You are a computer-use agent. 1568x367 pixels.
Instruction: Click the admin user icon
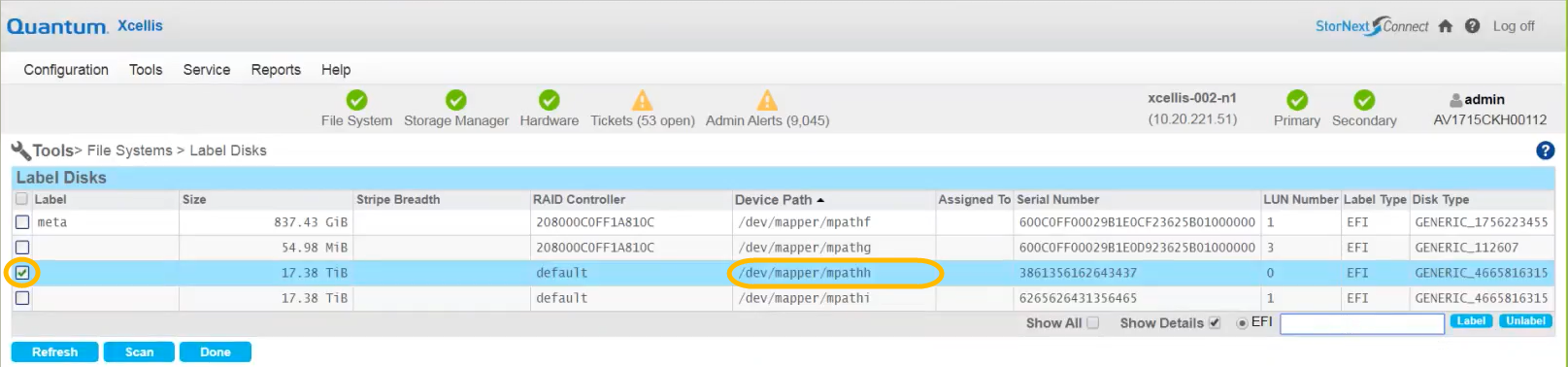pos(1455,100)
